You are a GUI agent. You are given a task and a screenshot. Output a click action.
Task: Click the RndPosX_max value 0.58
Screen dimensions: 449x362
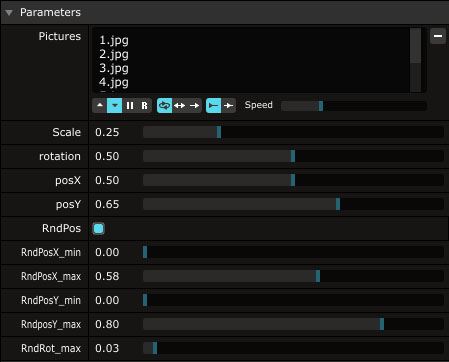click(x=107, y=276)
